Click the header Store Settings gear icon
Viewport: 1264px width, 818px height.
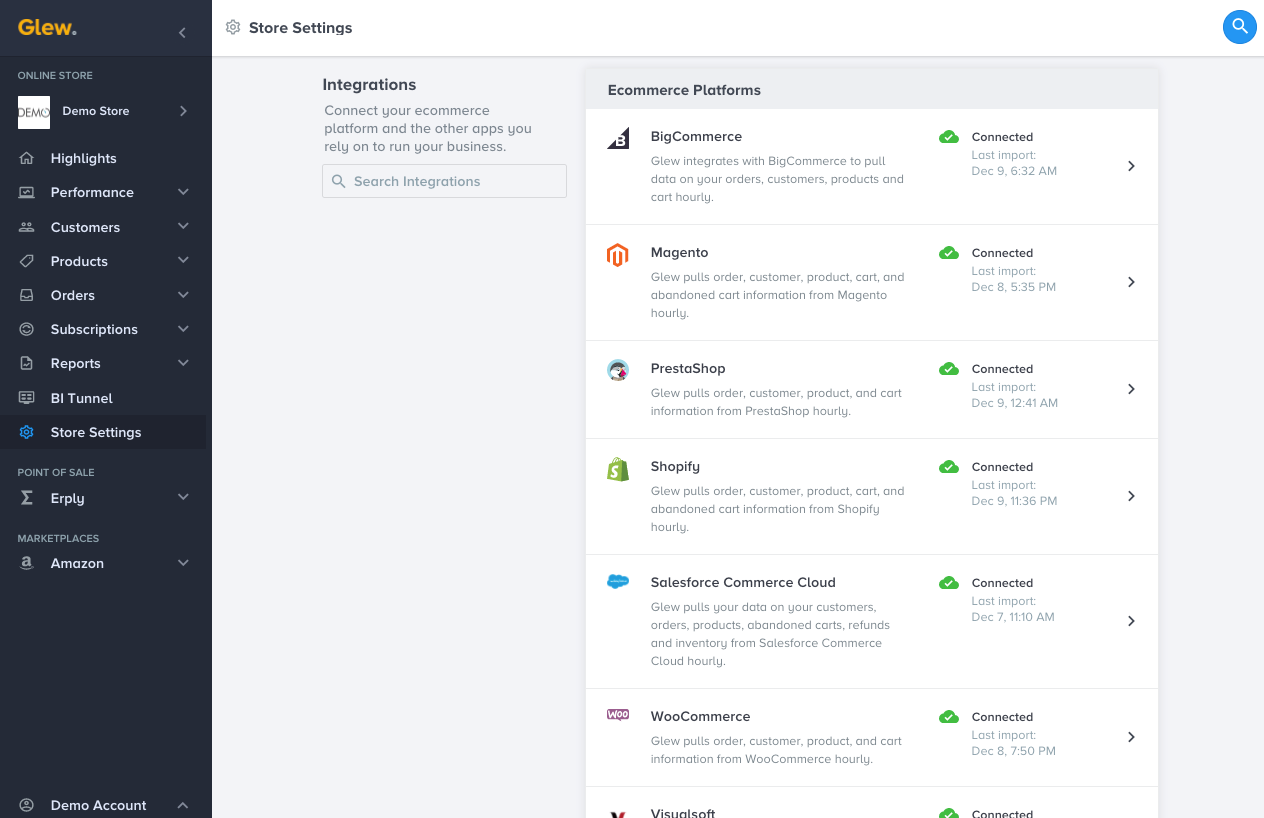click(x=233, y=27)
